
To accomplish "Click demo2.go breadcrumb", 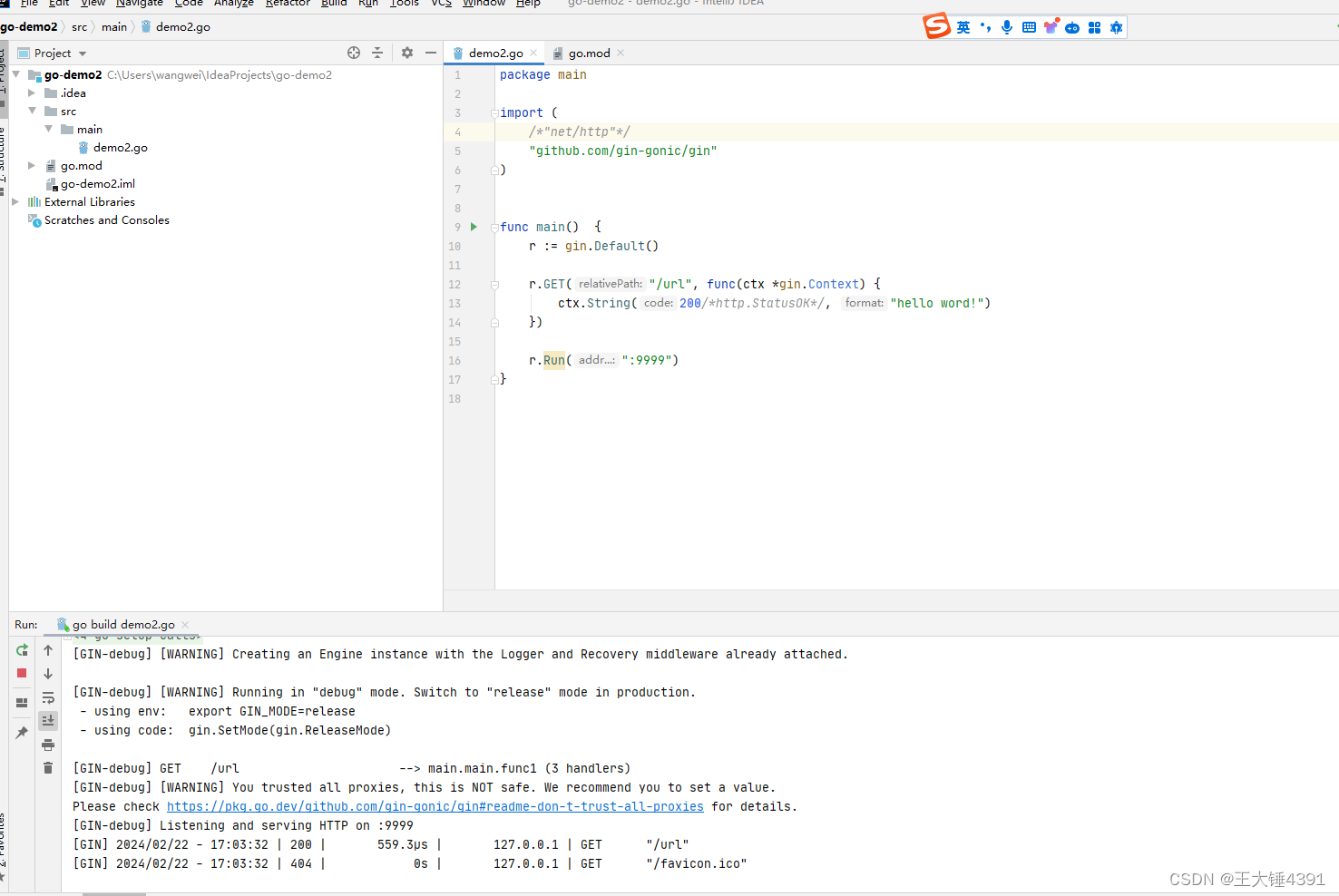I will tap(176, 26).
